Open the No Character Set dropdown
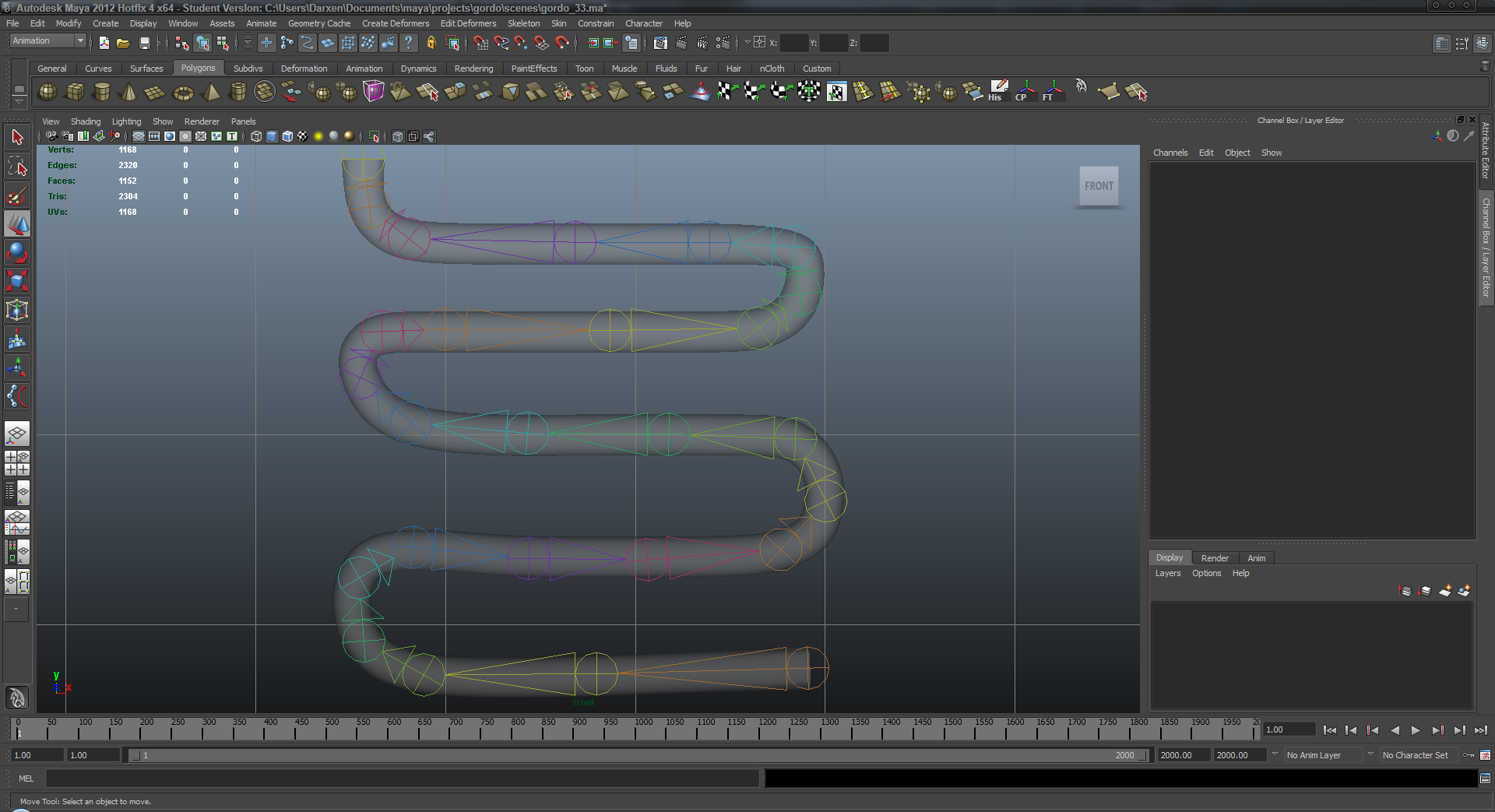The width and height of the screenshot is (1495, 812). click(1419, 755)
